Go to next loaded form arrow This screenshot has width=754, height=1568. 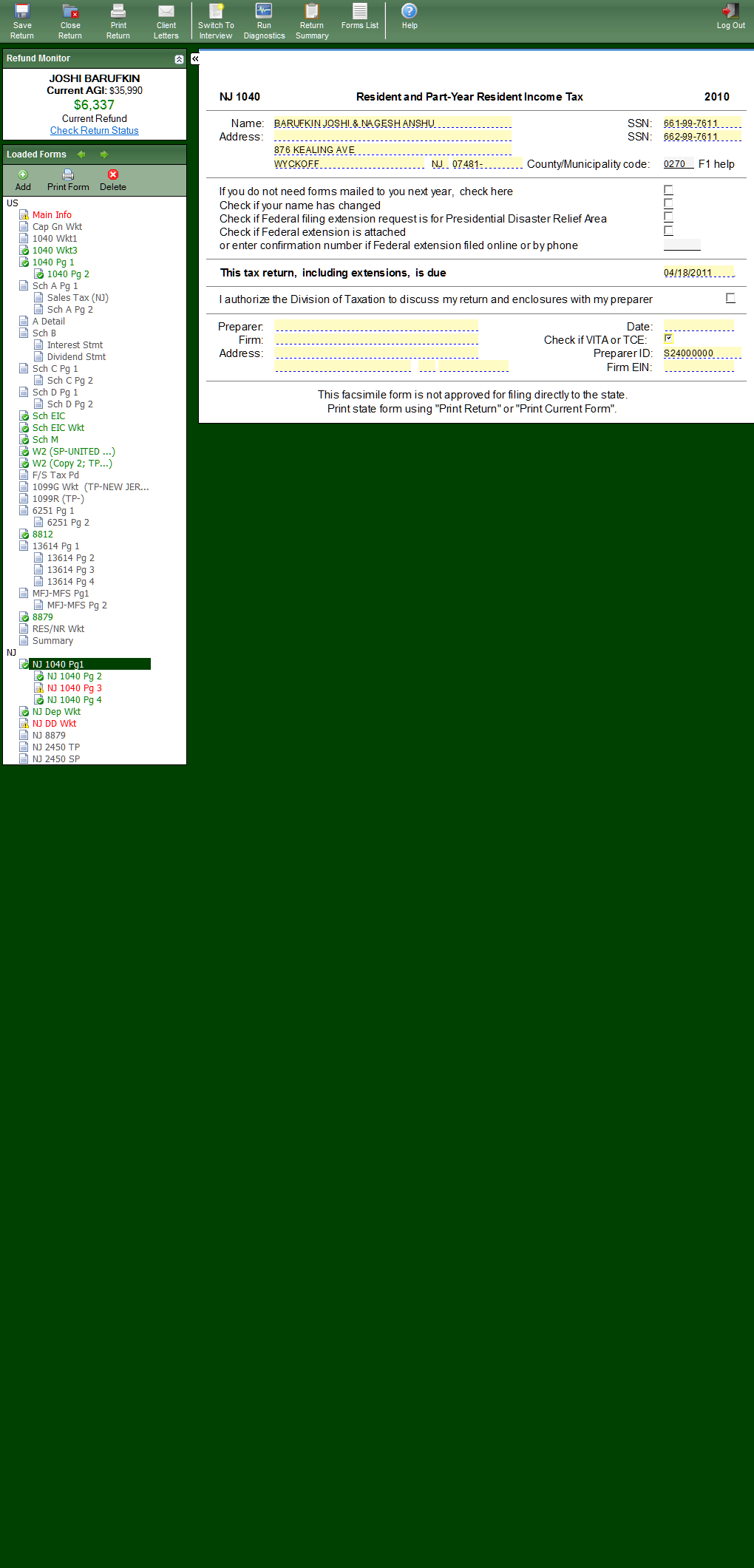click(x=104, y=155)
